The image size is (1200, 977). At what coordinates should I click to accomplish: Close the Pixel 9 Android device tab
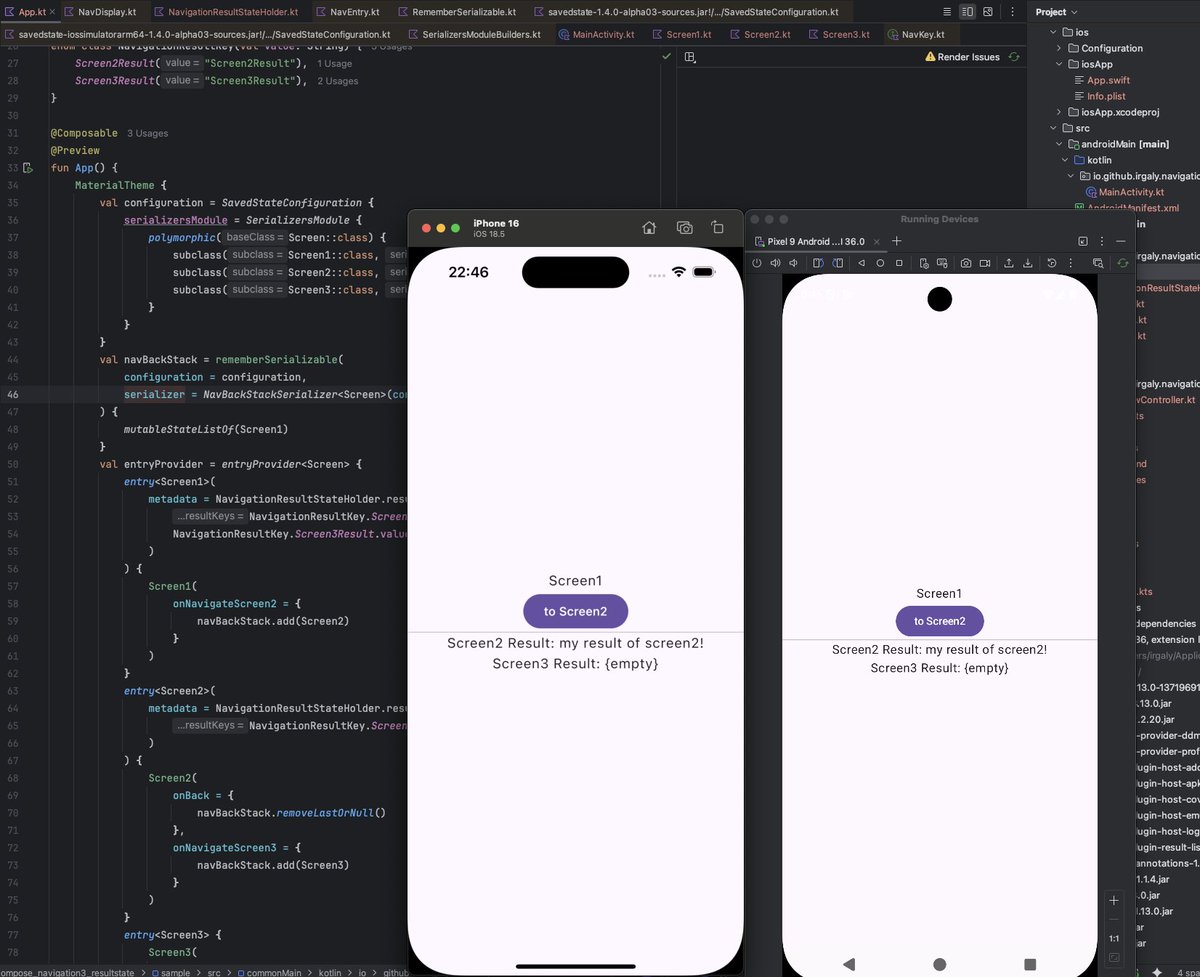(x=878, y=241)
